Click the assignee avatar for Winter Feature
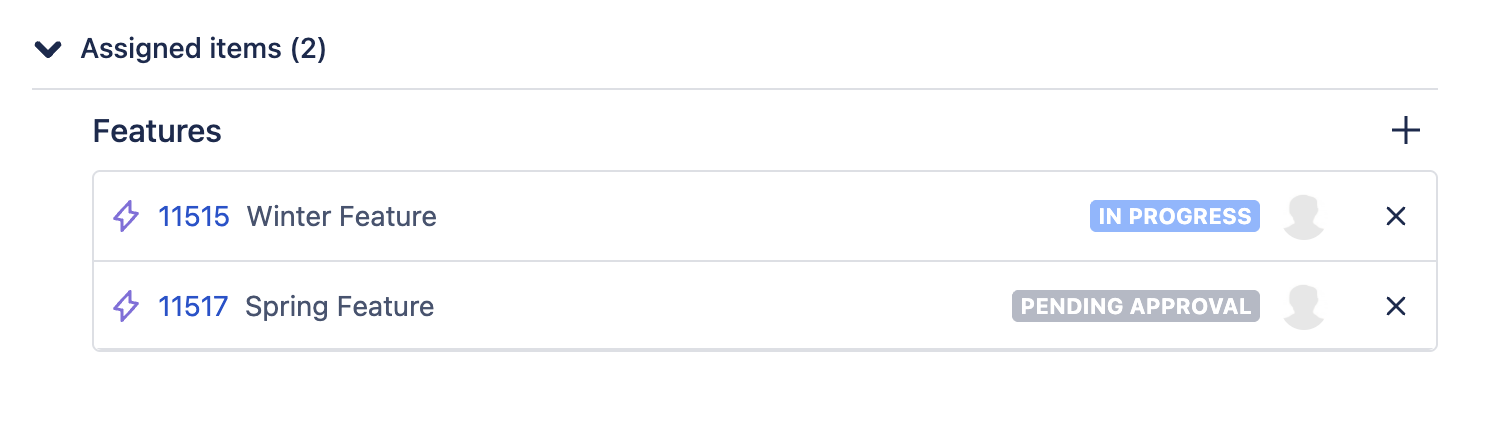 coord(1303,216)
